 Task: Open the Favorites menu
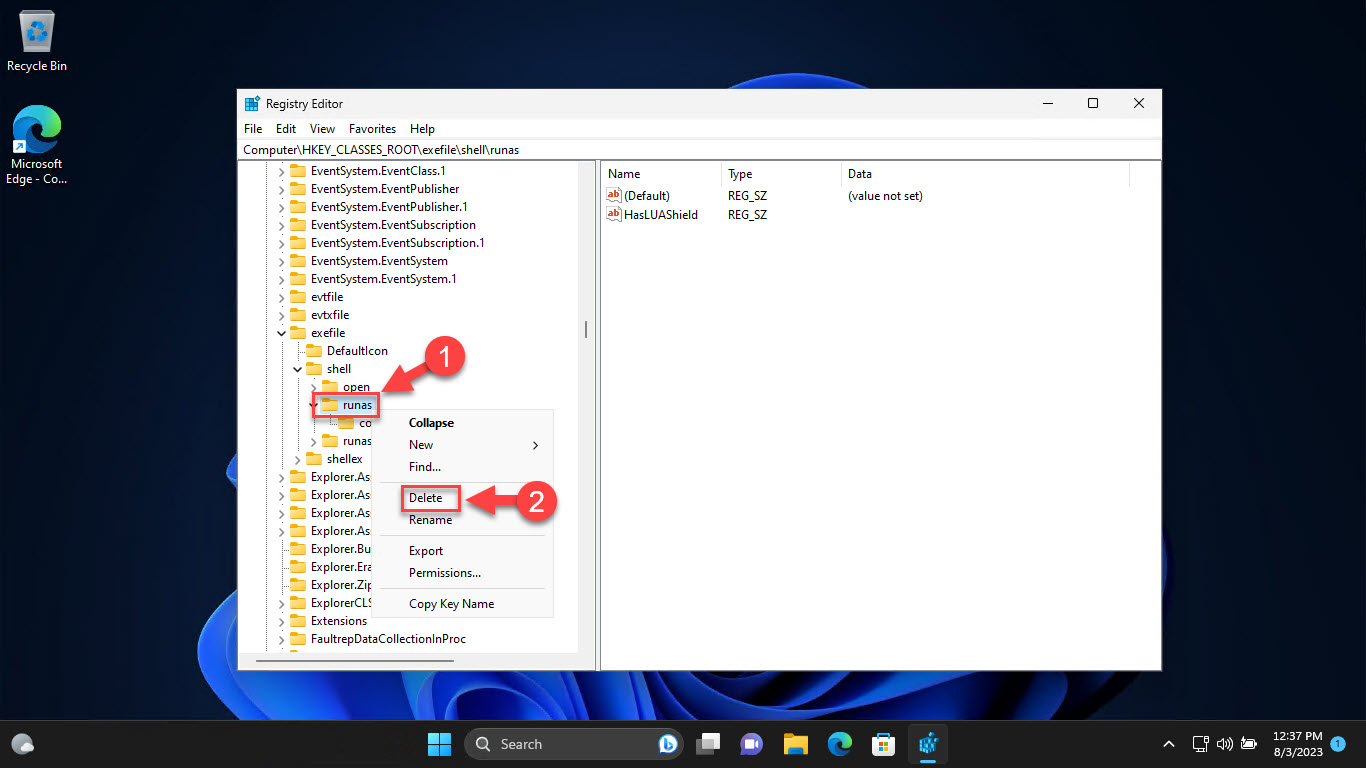372,128
